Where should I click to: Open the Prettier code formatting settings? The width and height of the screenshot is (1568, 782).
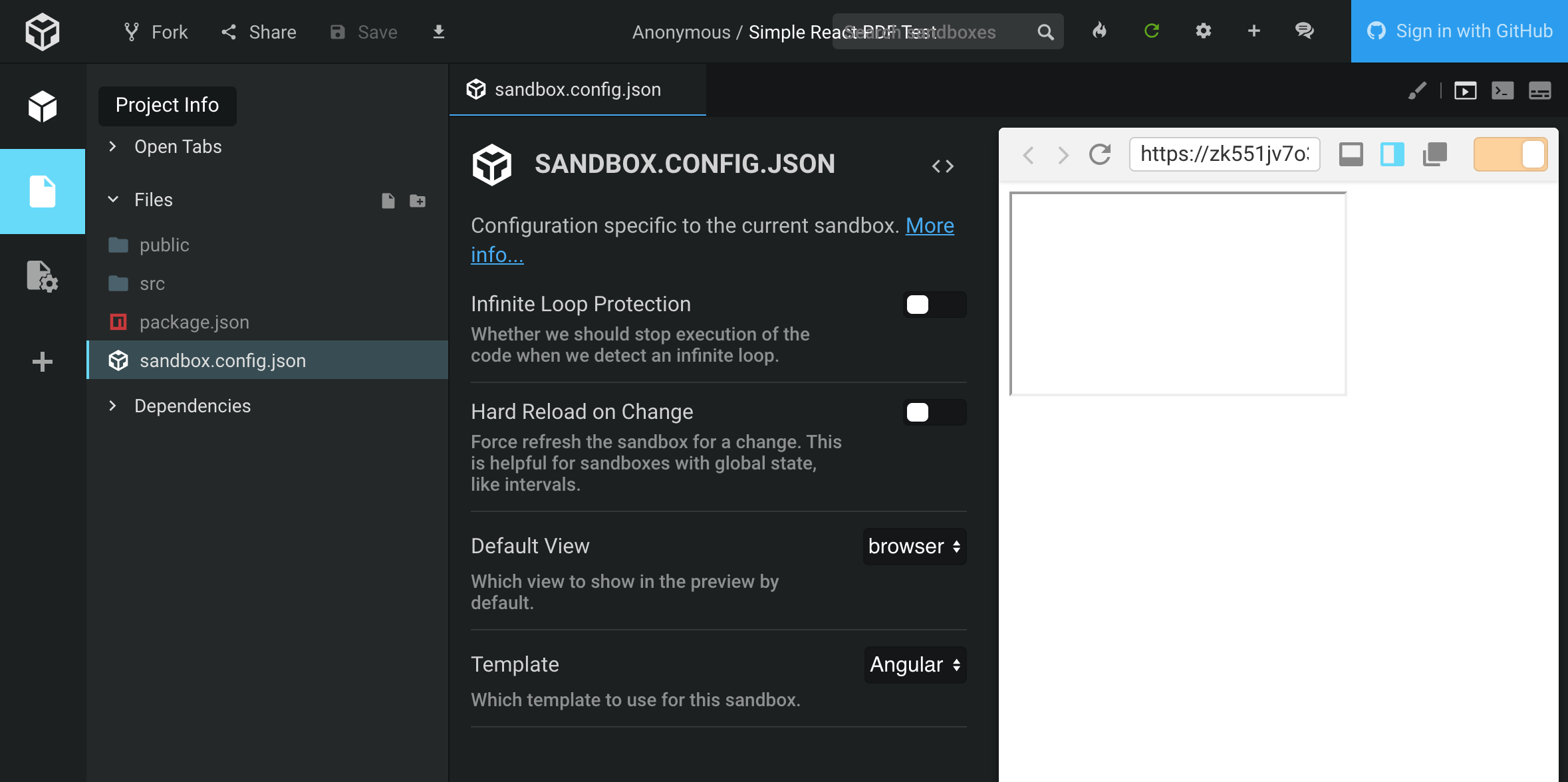[1417, 90]
